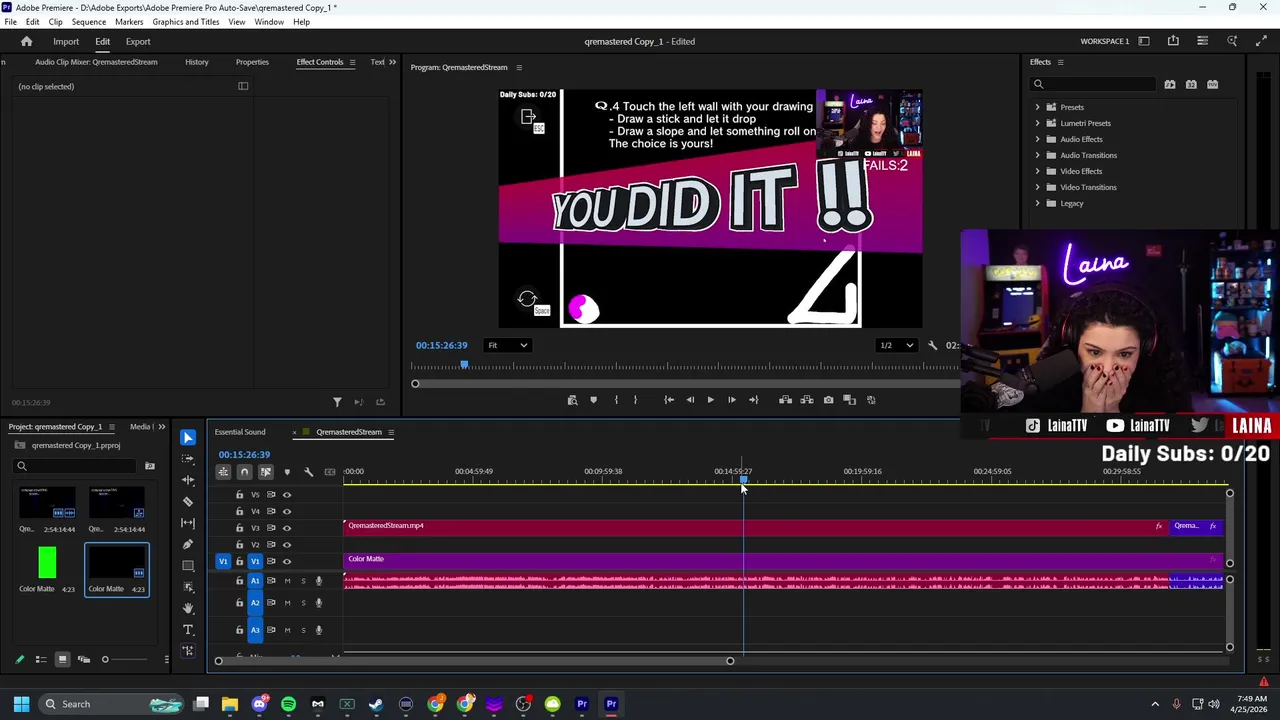Switch to Import workspace mode

(66, 42)
